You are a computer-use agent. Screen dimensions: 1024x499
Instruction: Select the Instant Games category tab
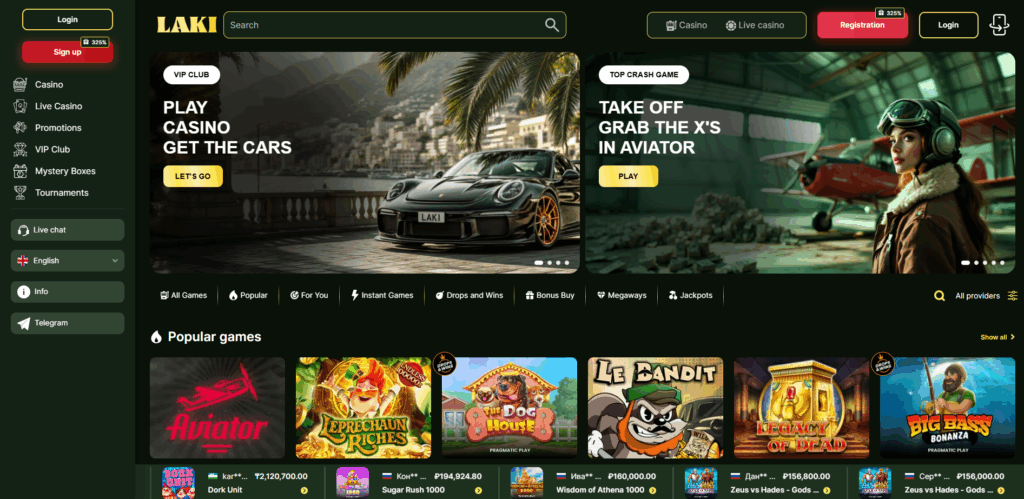(x=382, y=295)
